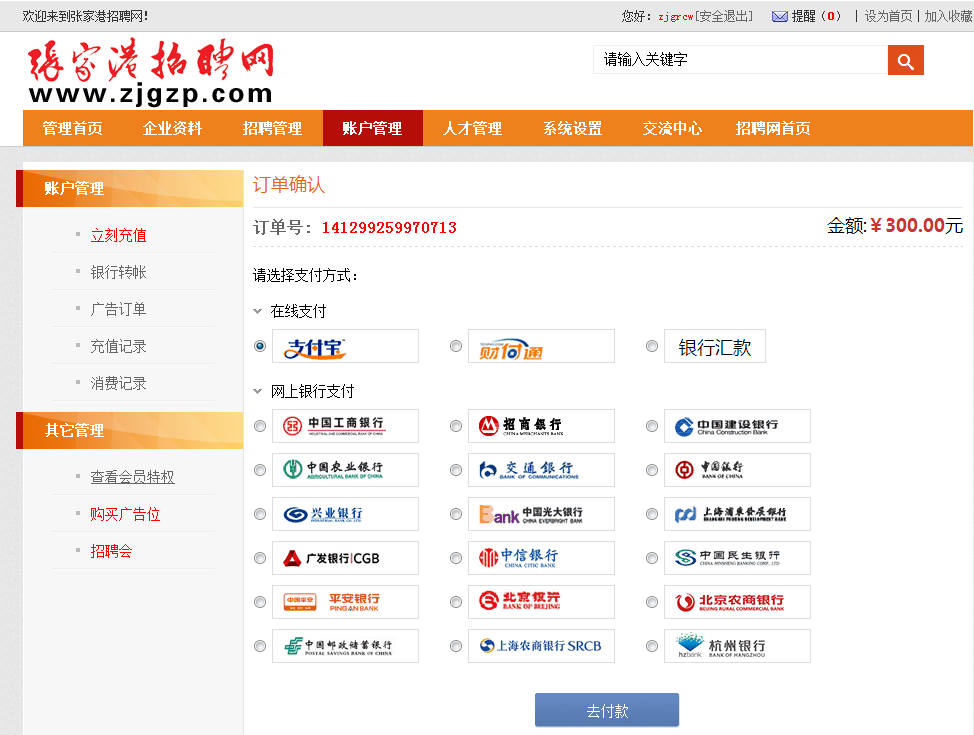The width and height of the screenshot is (974, 735).
Task: Click the Ping An Bank logo
Action: click(x=345, y=602)
